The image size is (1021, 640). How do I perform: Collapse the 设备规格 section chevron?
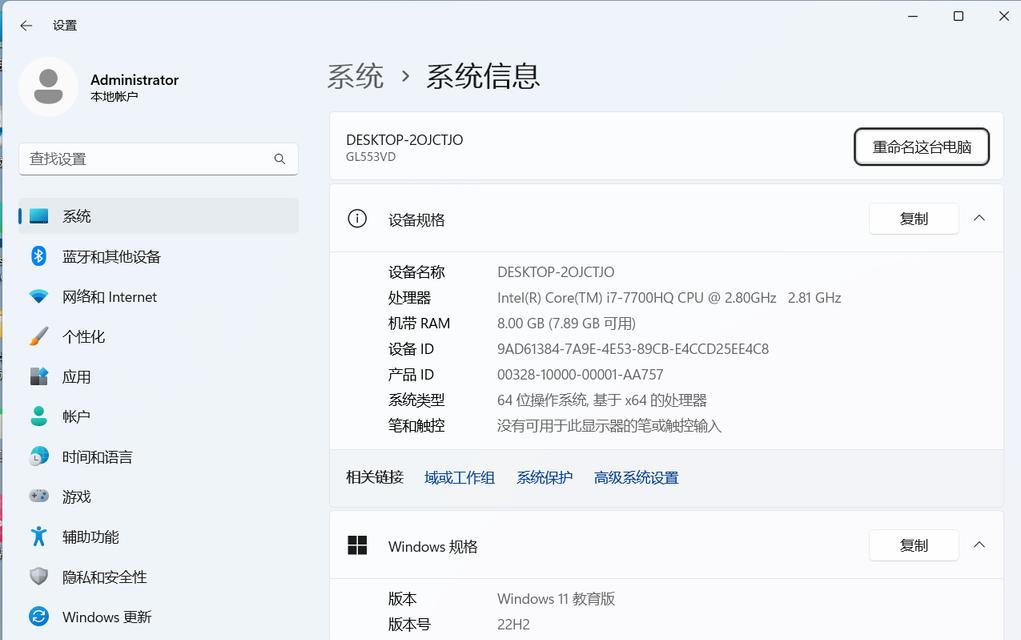coord(979,218)
